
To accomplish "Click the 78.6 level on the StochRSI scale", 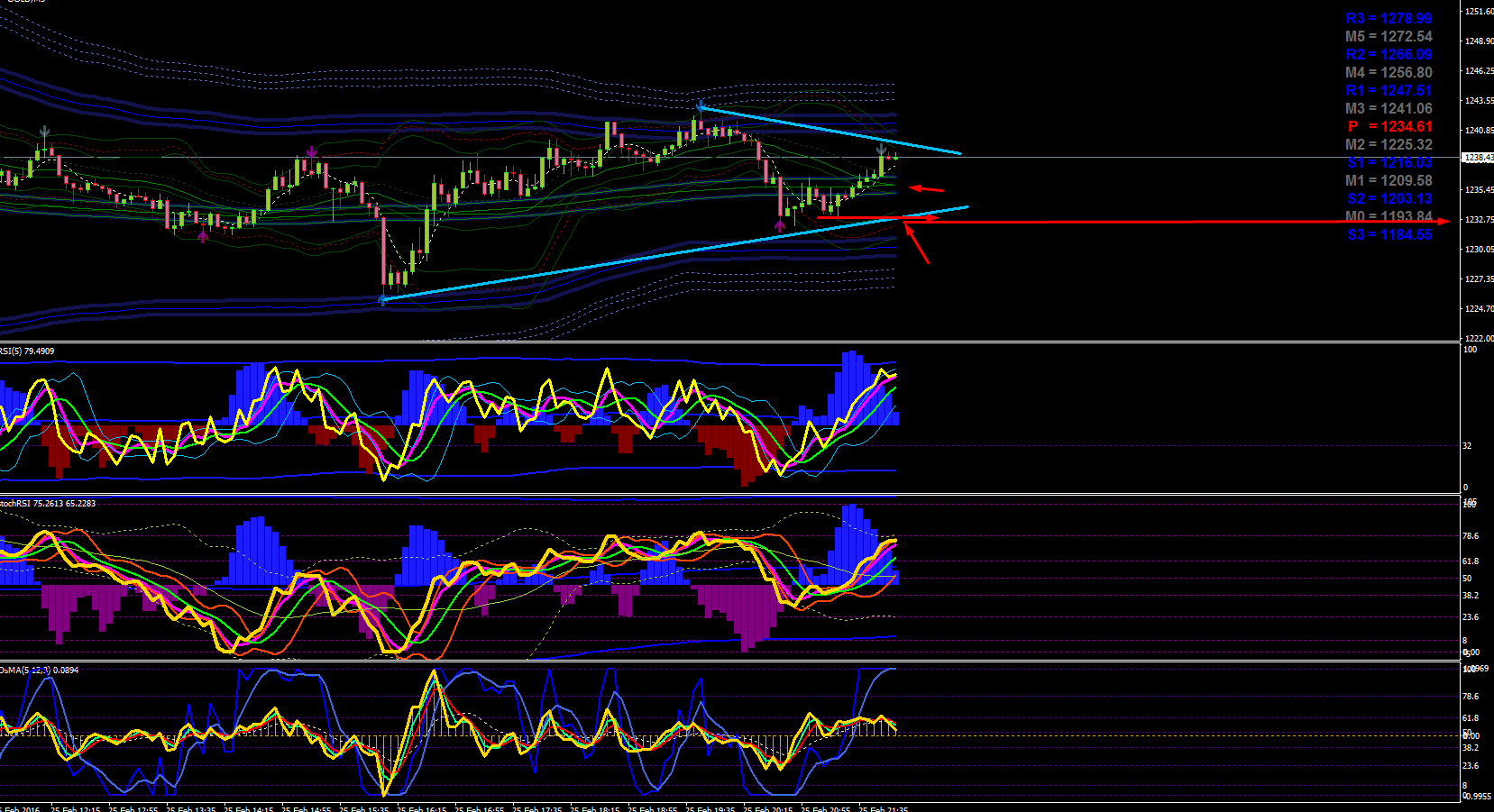I will pos(1471,536).
